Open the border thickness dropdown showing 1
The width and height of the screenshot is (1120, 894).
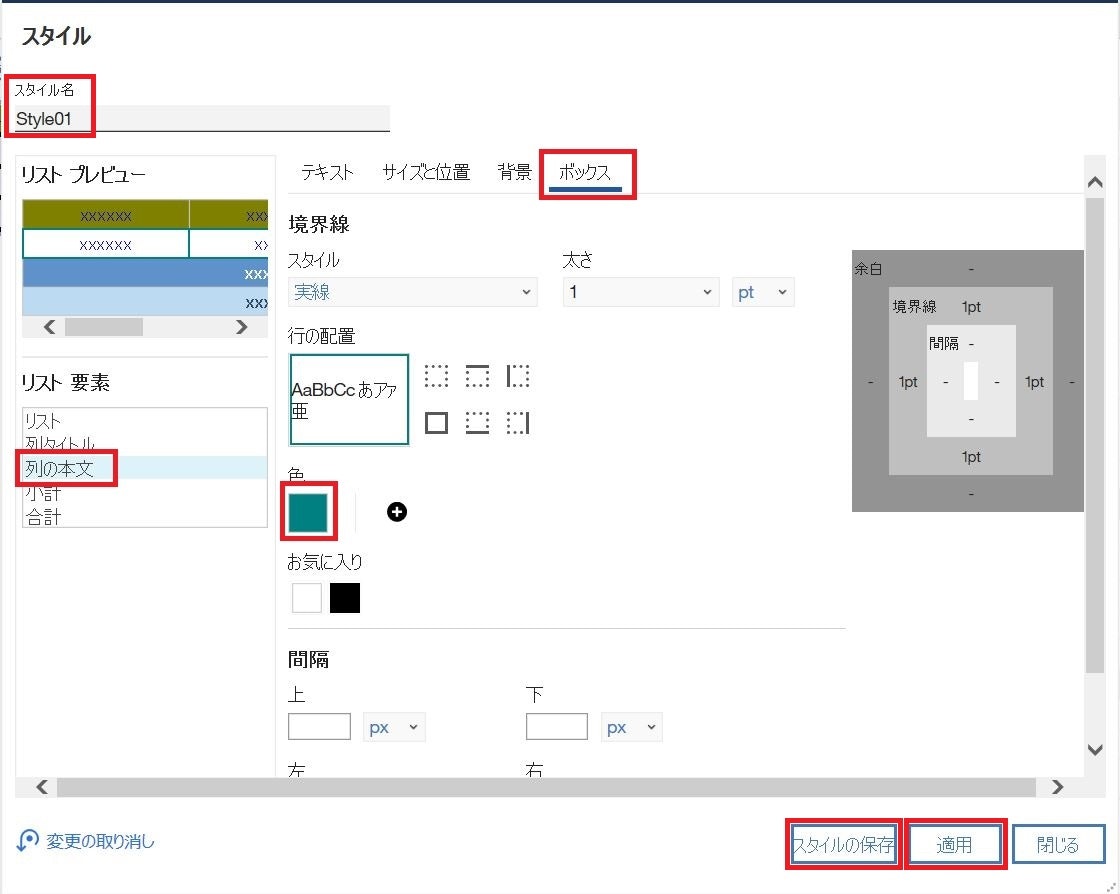coord(640,292)
